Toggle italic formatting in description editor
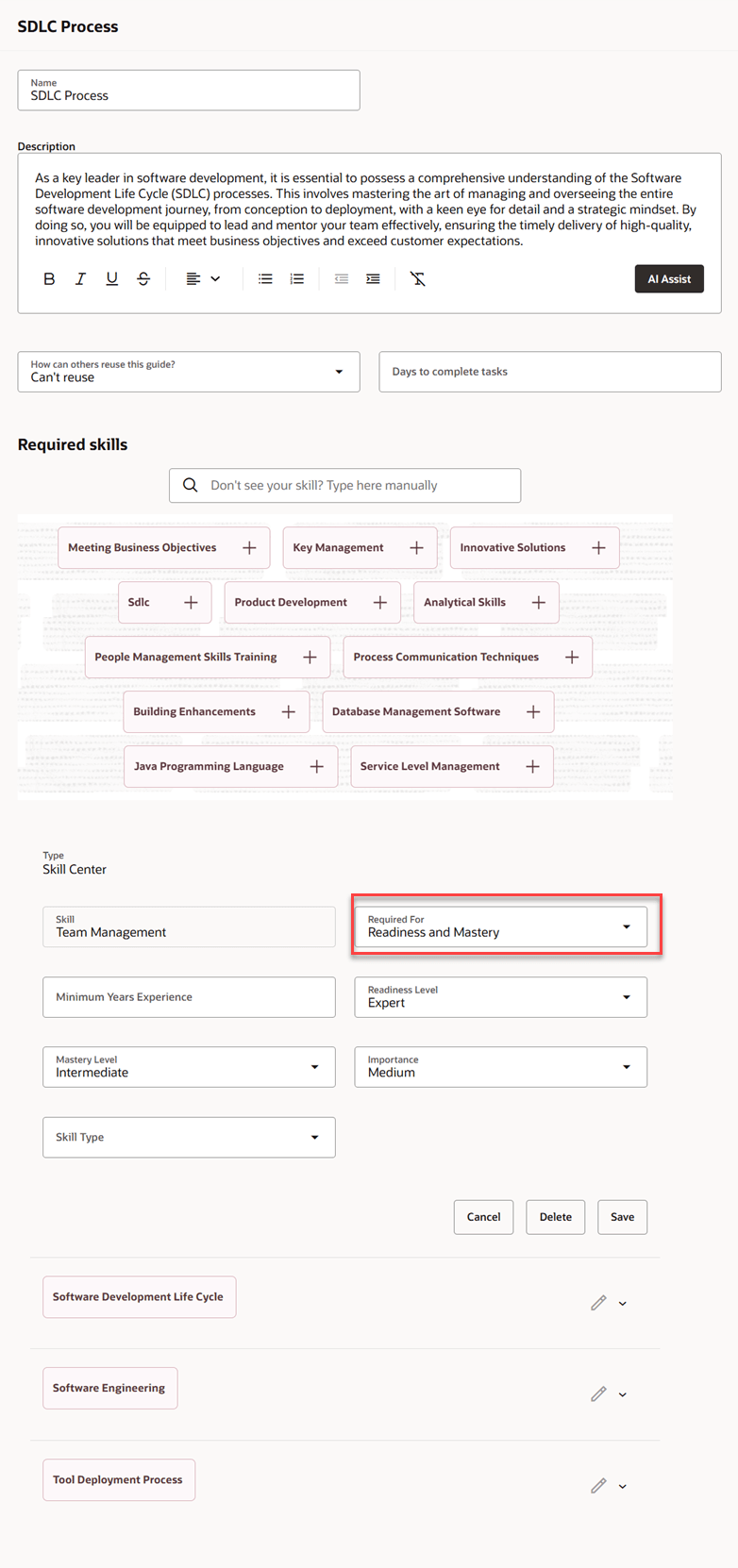This screenshot has height=1568, width=738. click(80, 279)
